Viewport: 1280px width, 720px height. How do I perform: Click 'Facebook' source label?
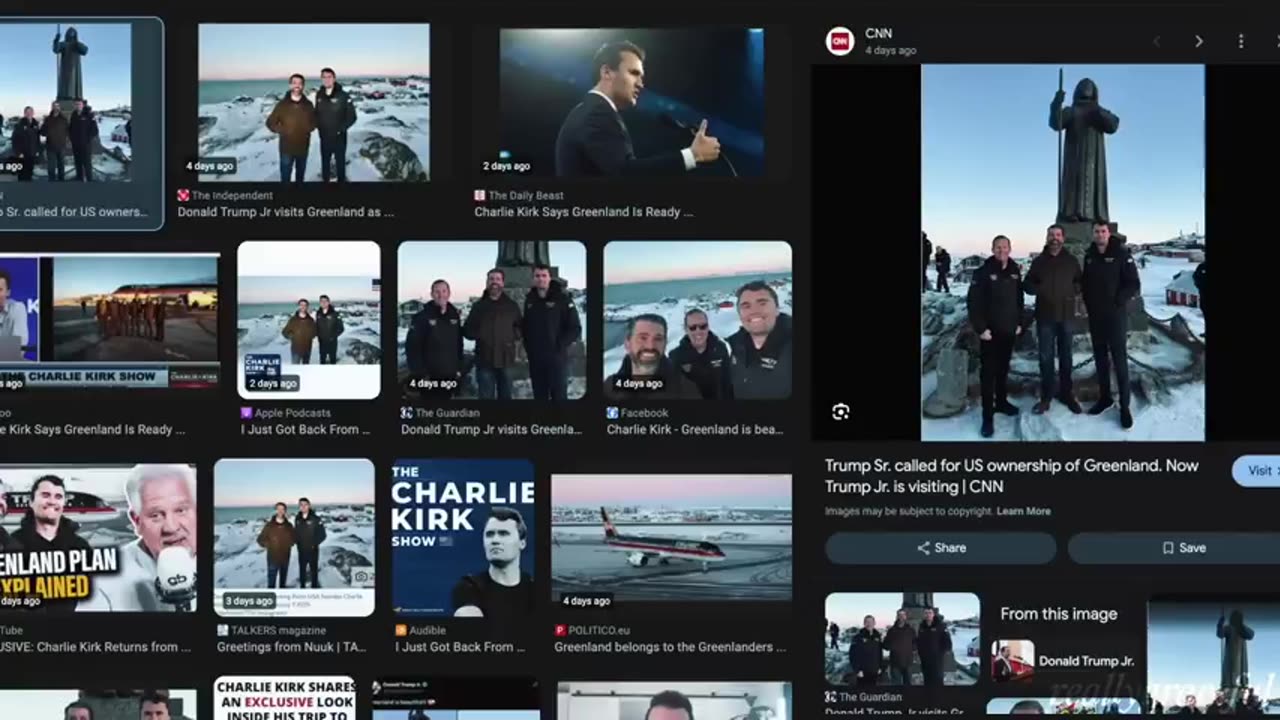[x=645, y=412]
